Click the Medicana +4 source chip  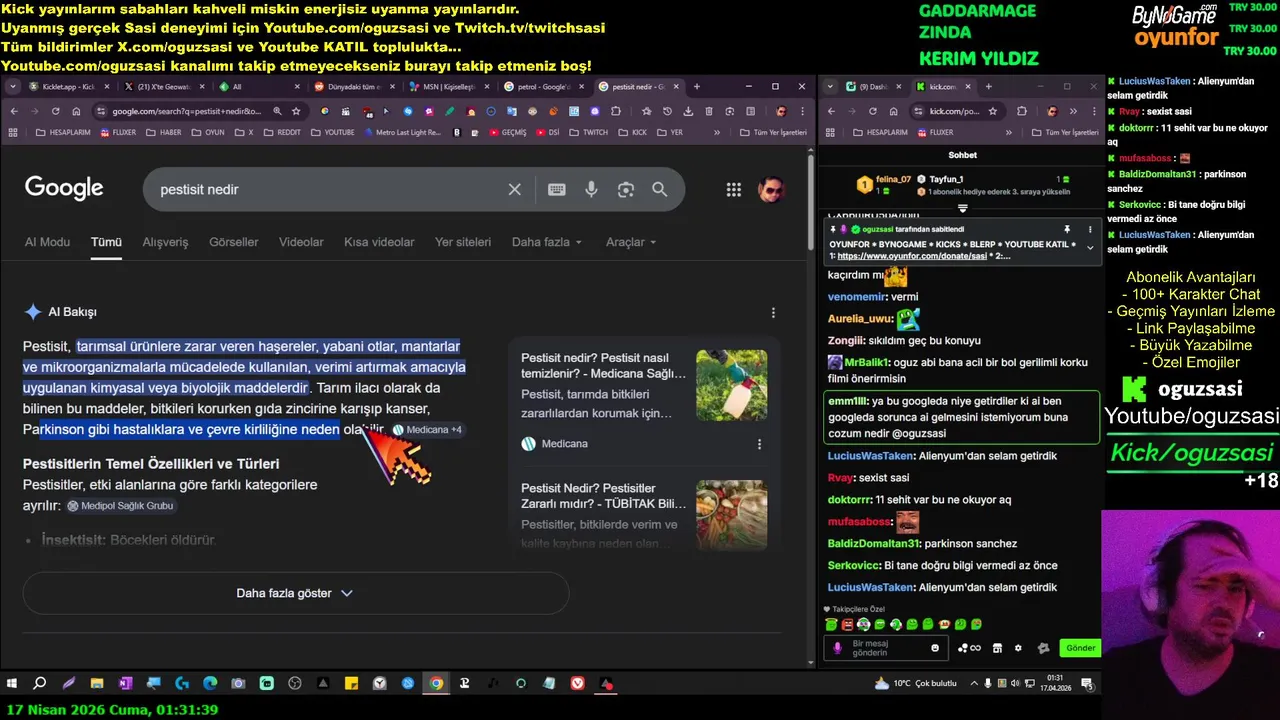coord(427,430)
